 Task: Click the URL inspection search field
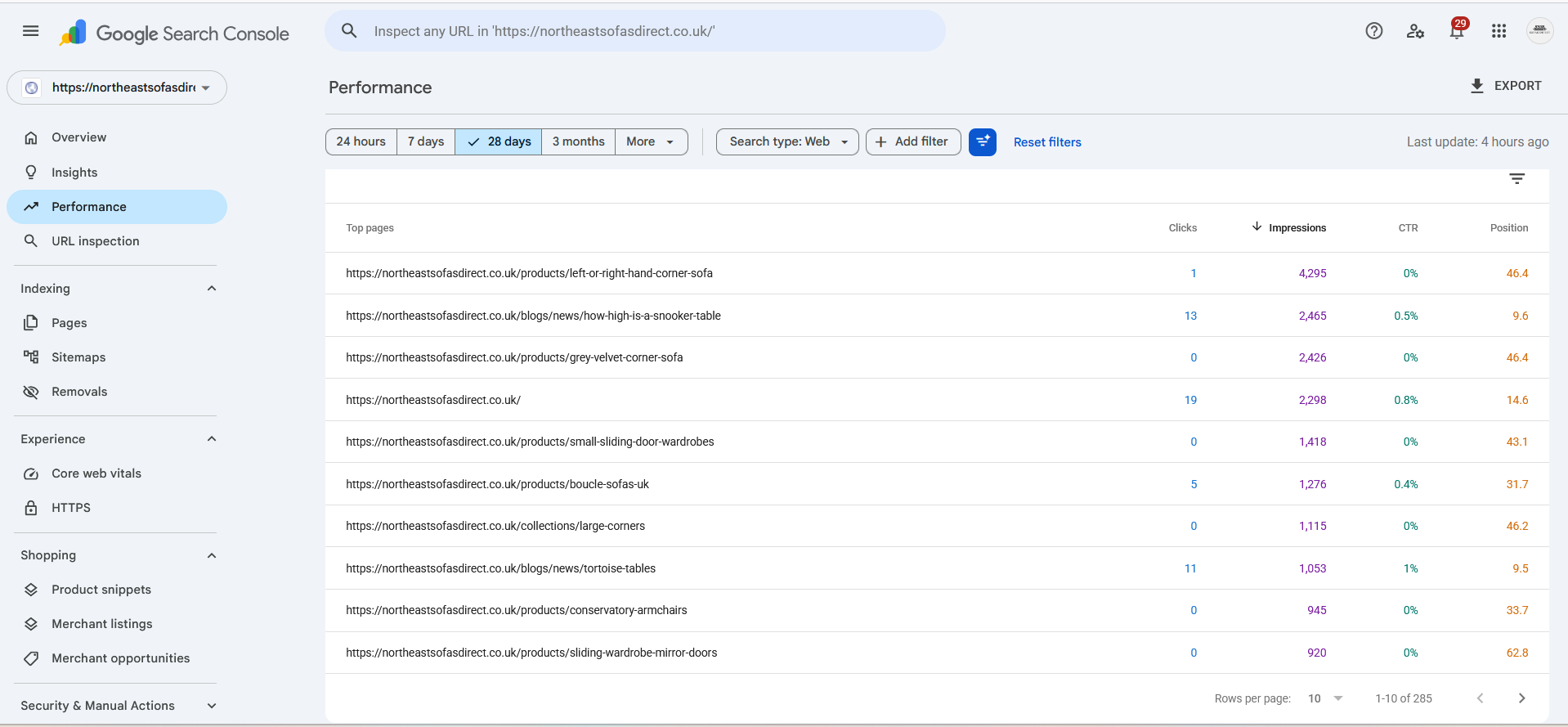click(x=635, y=31)
